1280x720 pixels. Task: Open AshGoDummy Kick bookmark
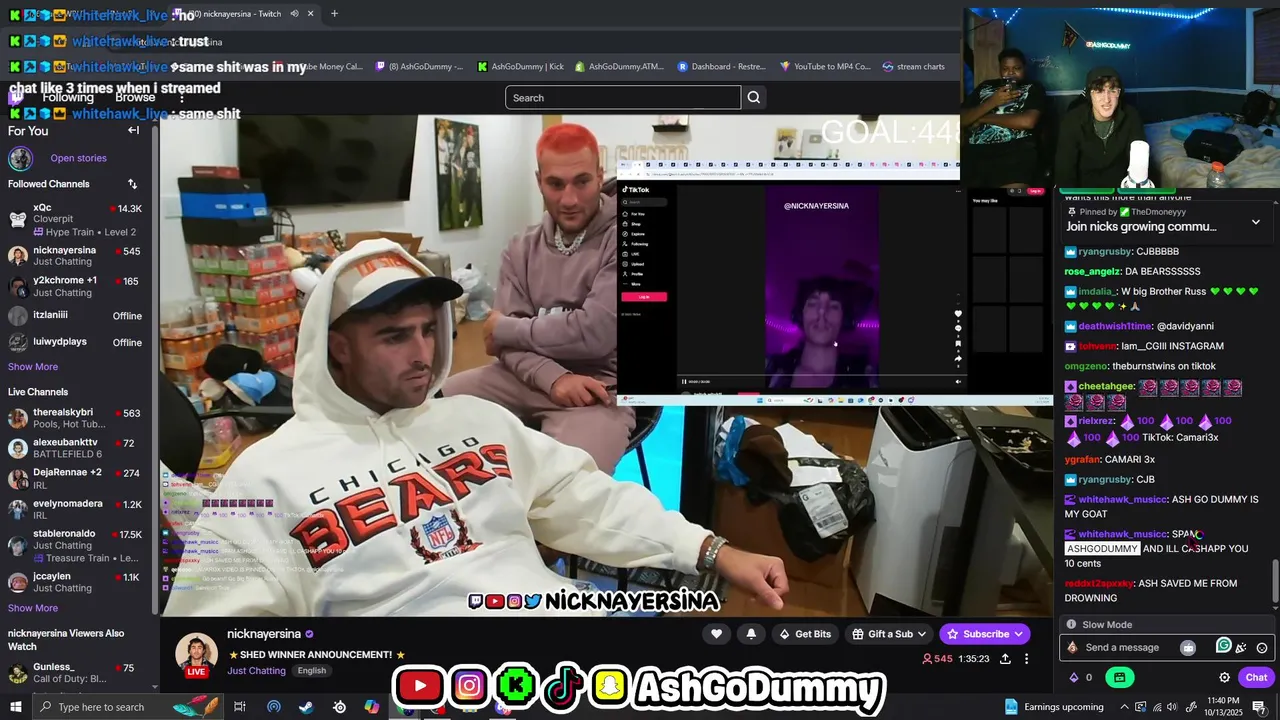pyautogui.click(x=521, y=67)
